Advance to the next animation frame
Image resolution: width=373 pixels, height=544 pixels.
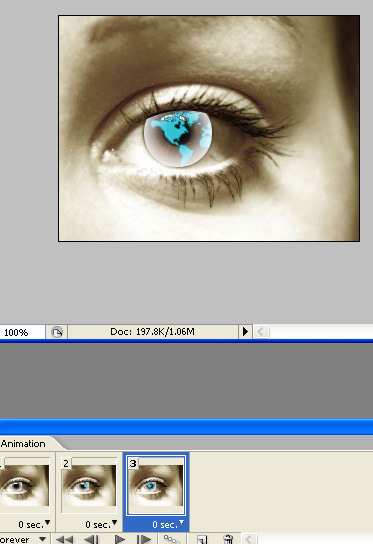point(144,540)
